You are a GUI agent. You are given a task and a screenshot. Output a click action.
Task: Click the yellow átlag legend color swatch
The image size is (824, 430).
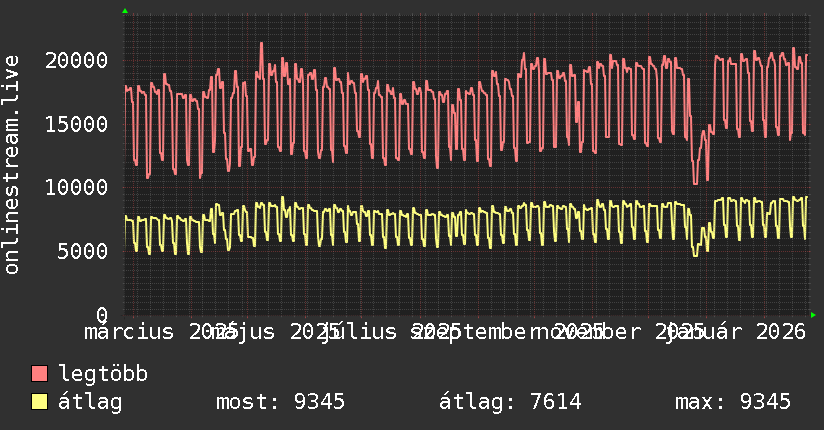[x=39, y=402]
